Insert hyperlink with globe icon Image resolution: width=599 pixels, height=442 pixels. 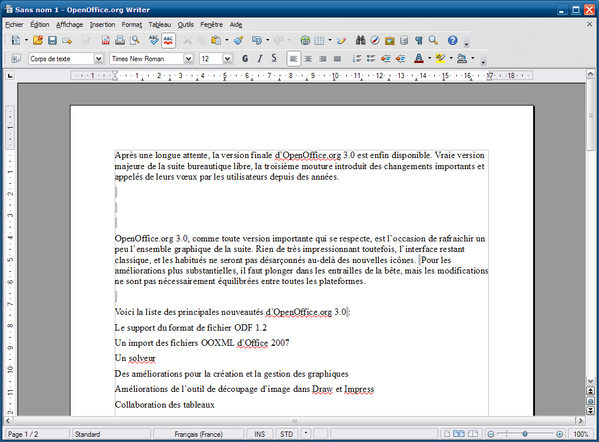tap(305, 40)
